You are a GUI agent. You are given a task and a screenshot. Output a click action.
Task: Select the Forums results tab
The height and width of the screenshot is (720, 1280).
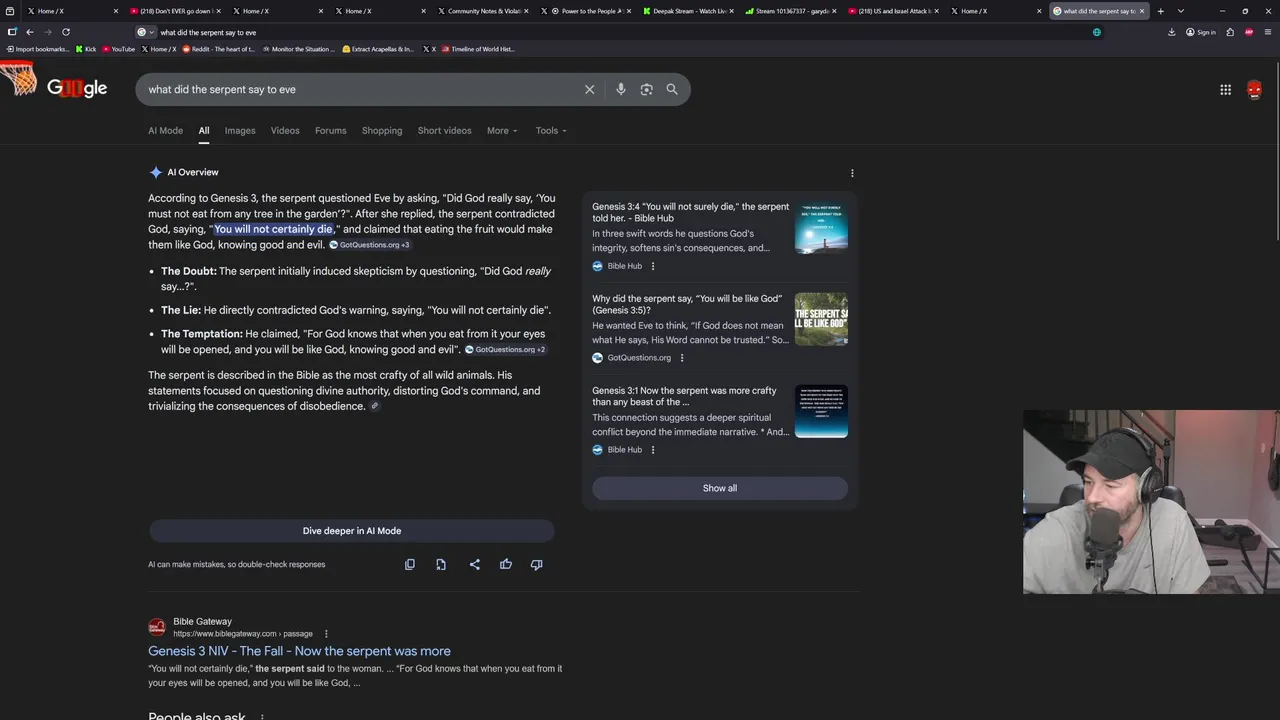click(x=331, y=131)
